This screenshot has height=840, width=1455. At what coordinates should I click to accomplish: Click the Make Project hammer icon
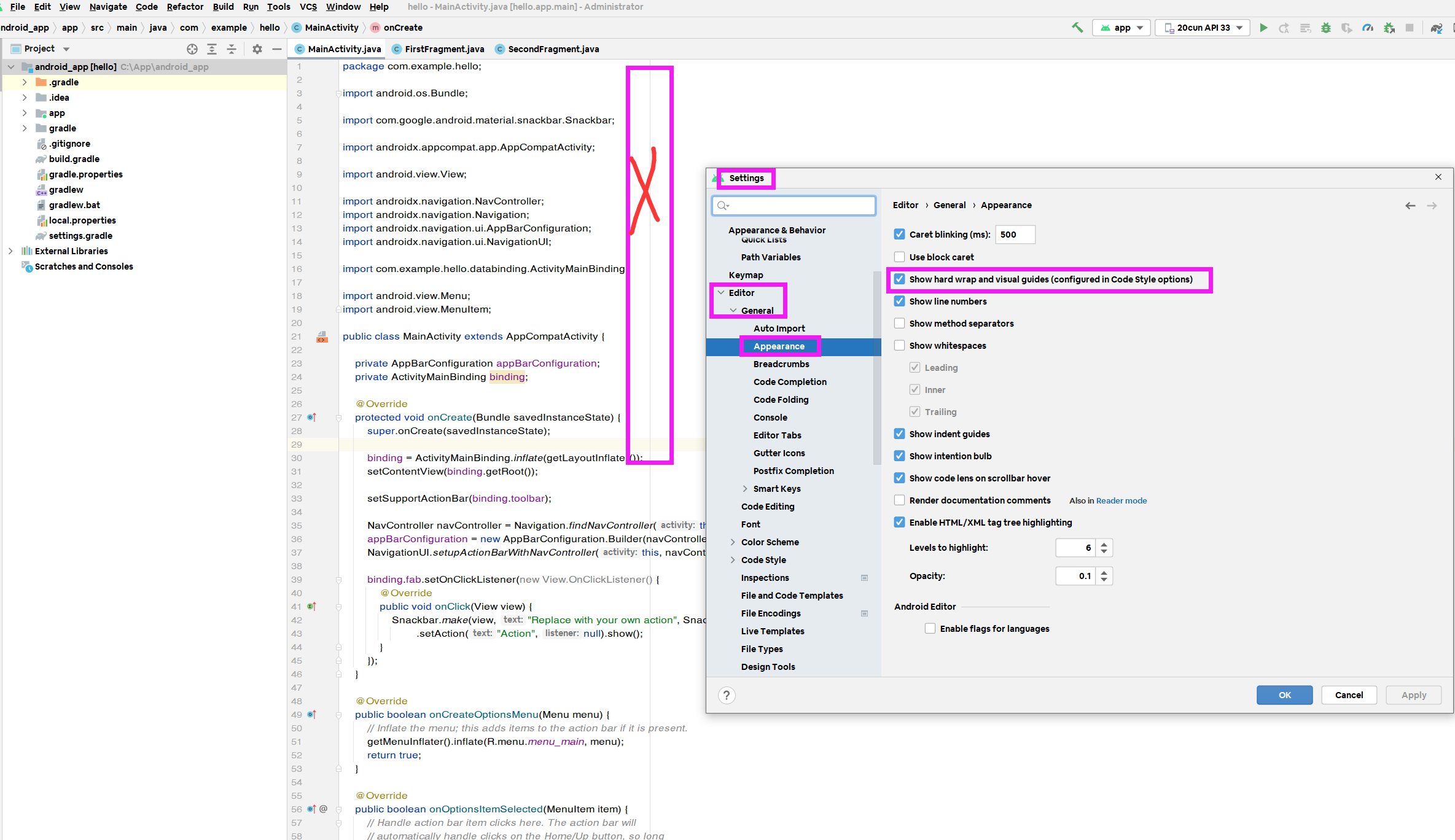(x=1077, y=28)
